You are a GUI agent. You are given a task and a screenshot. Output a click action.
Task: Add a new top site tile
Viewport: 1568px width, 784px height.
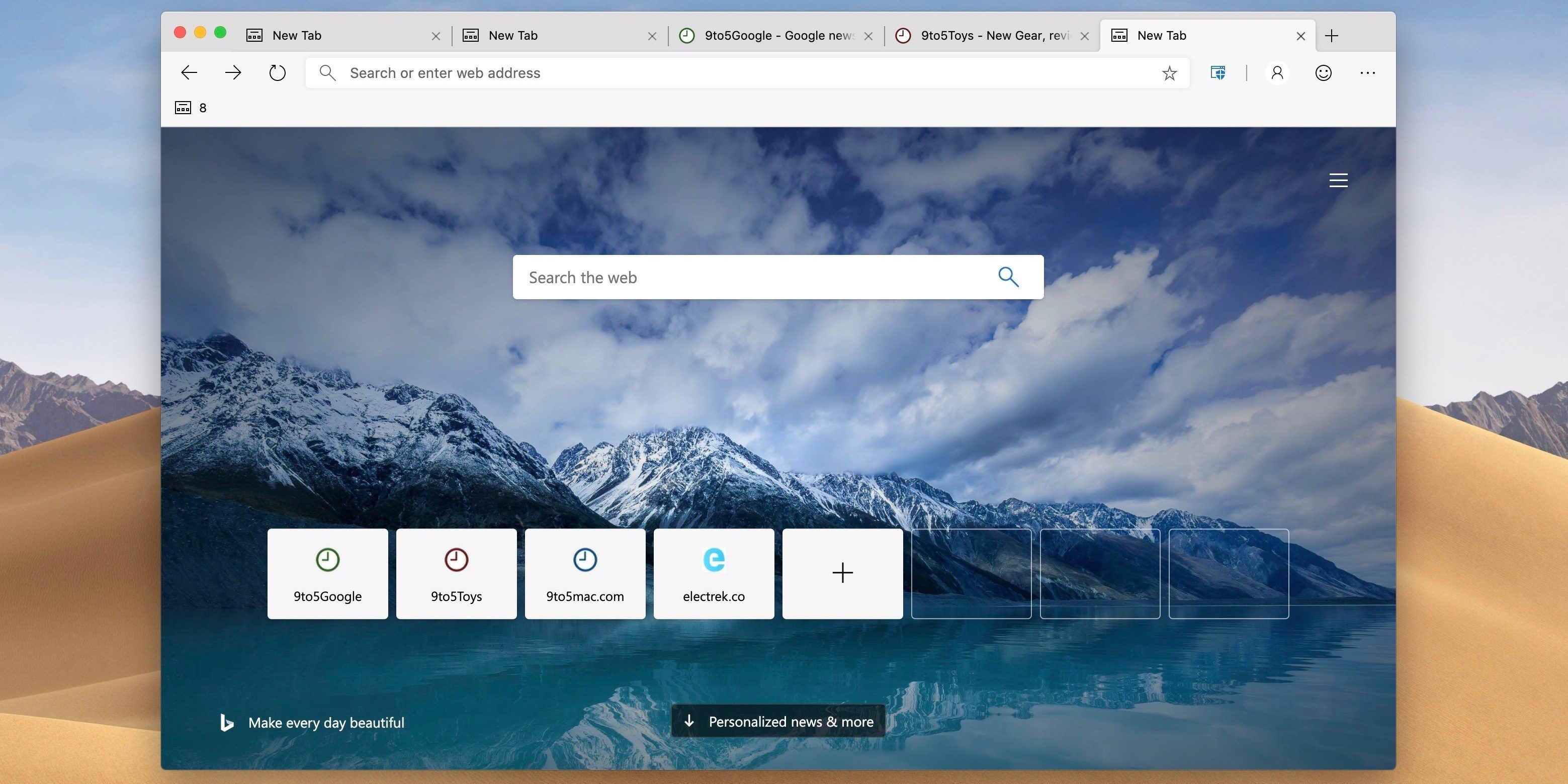(842, 573)
